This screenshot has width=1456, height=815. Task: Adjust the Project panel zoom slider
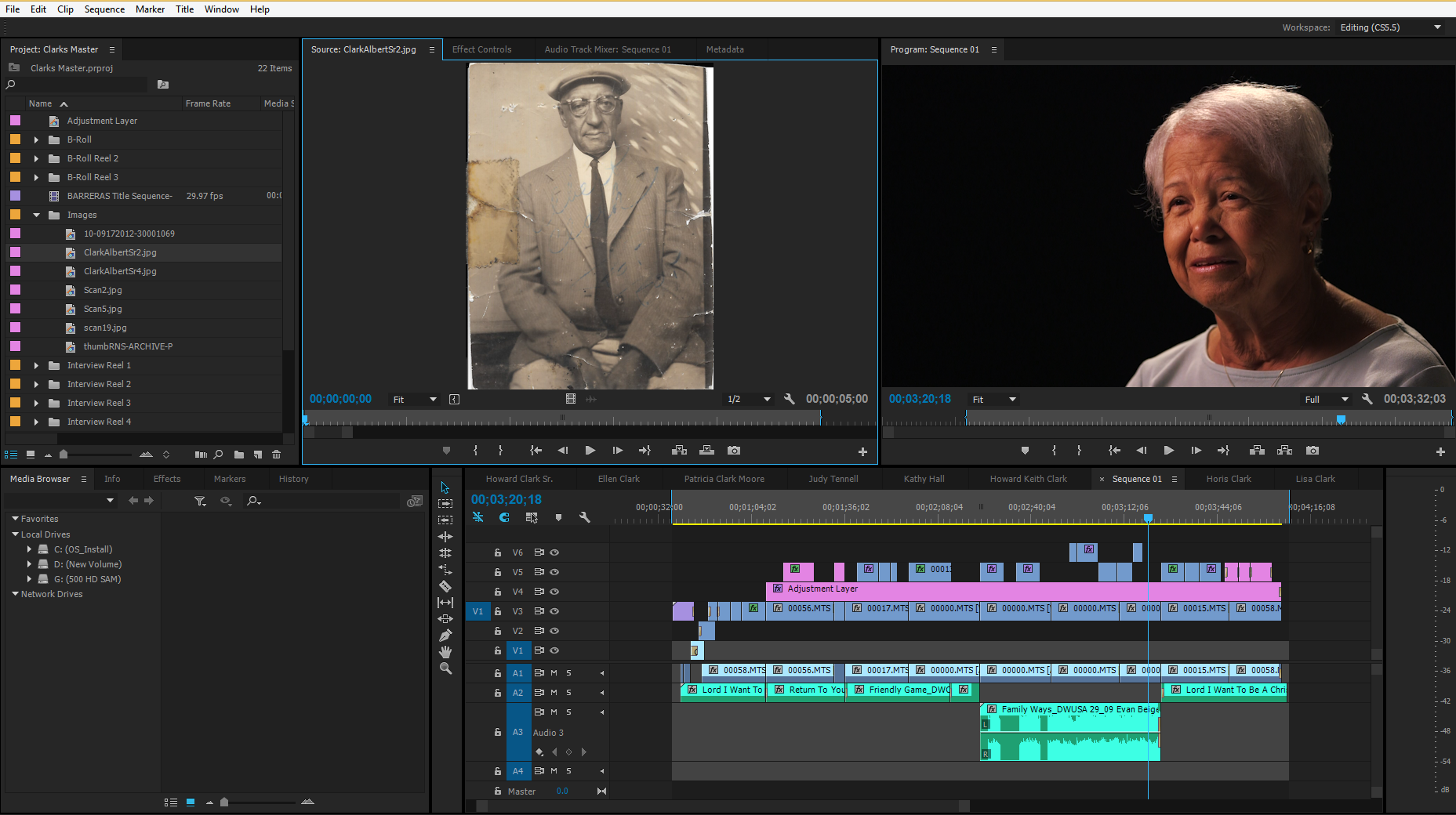[64, 455]
